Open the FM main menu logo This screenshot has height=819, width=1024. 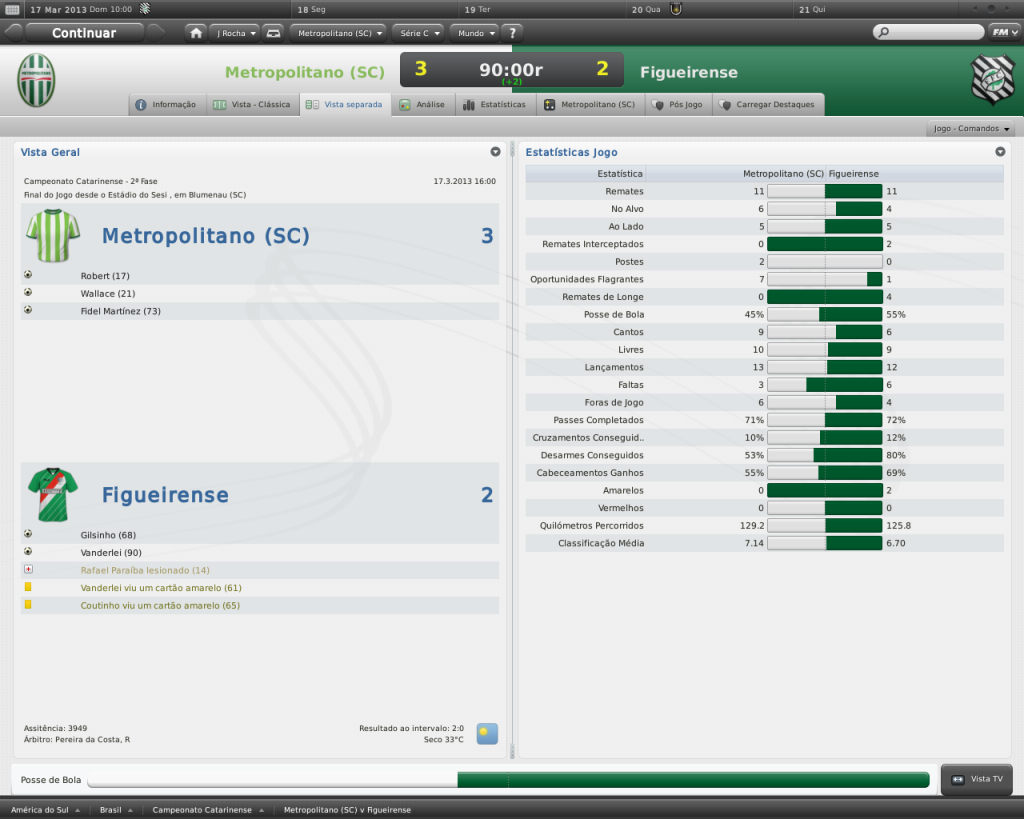pyautogui.click(x=1001, y=32)
